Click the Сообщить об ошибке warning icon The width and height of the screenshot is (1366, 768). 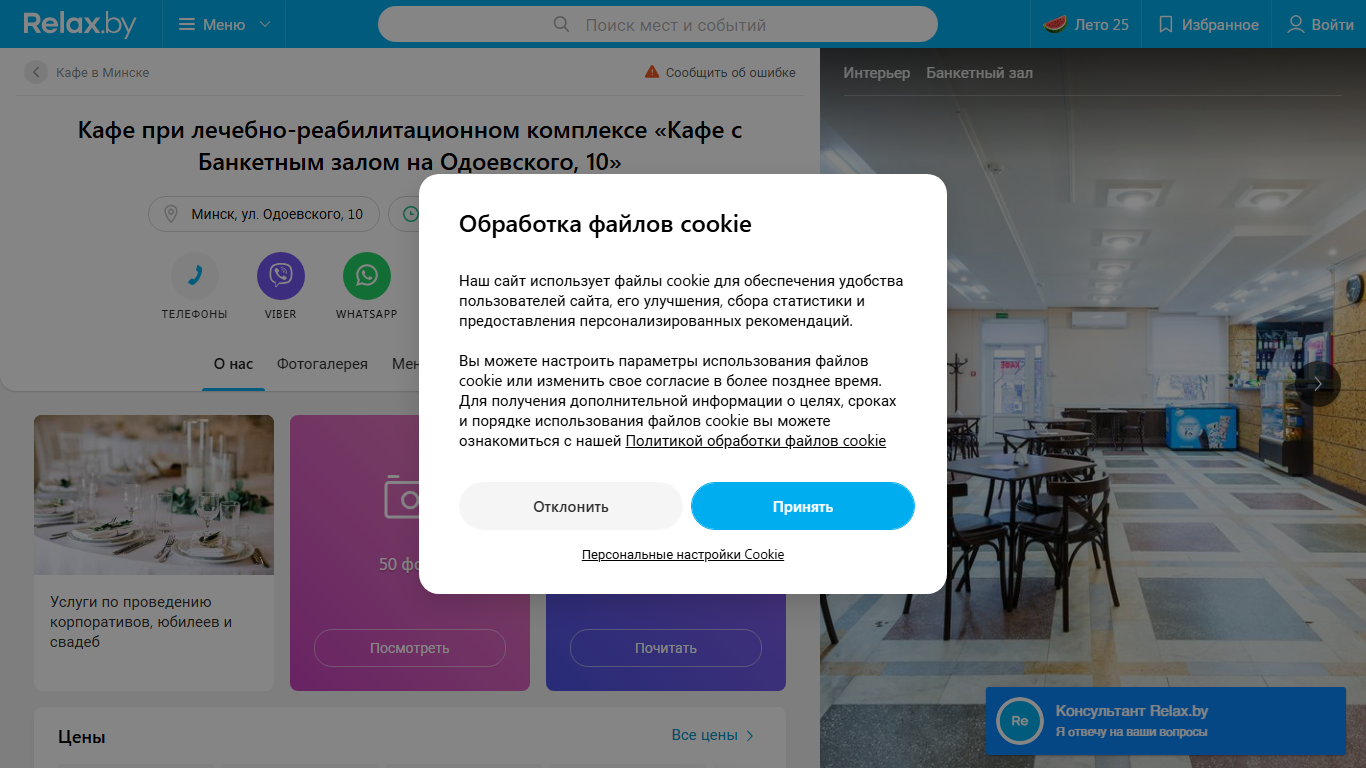[652, 72]
